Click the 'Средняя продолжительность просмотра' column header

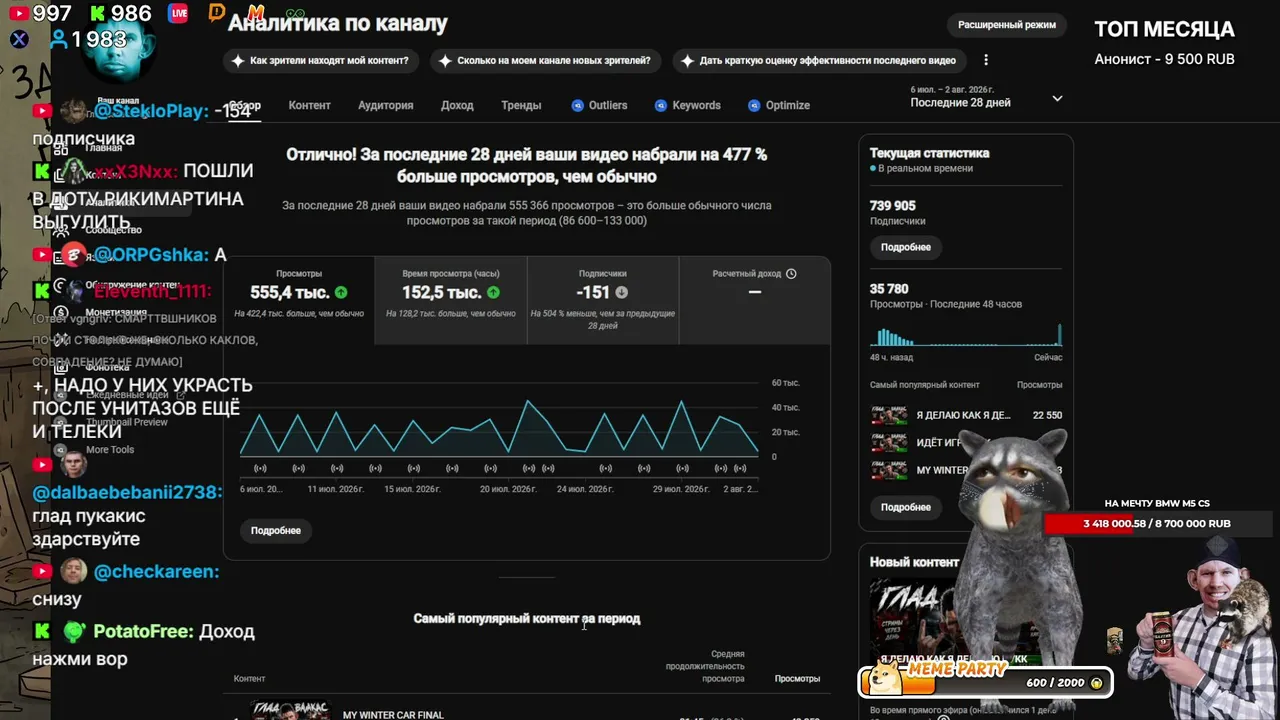706,666
